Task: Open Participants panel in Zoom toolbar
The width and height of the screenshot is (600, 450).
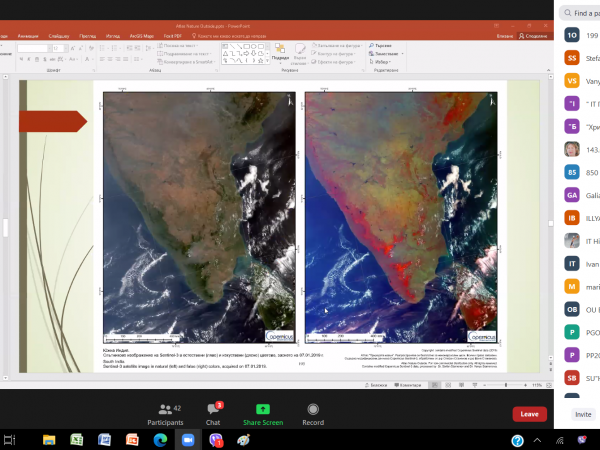Action: 165,414
